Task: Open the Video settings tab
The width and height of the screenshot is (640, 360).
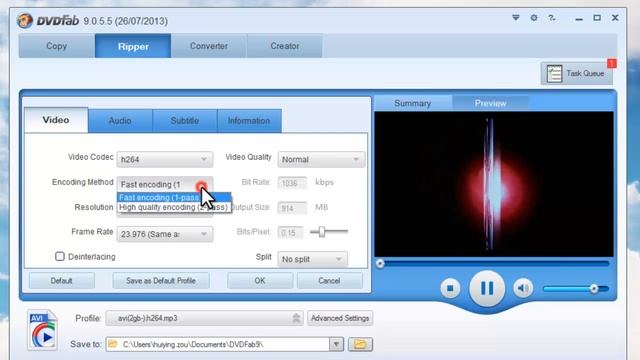Action: pyautogui.click(x=56, y=120)
